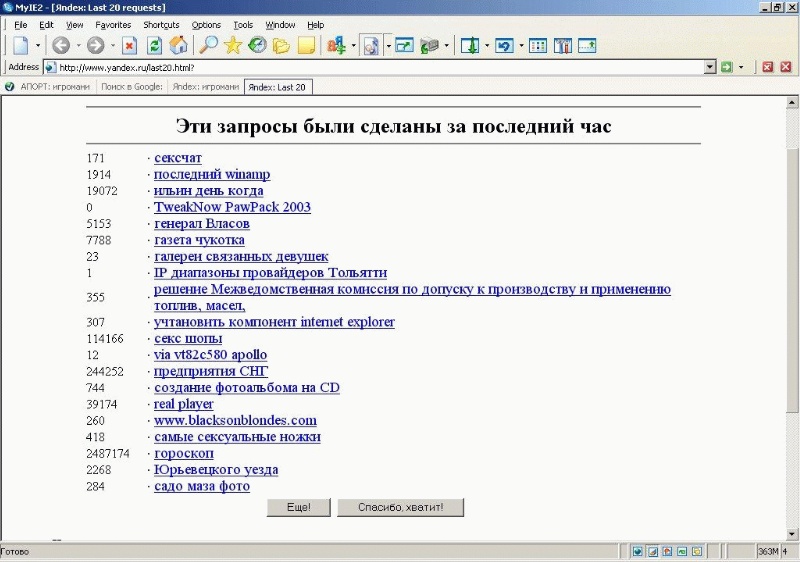The width and height of the screenshot is (800, 562).
Task: Open the File menu
Action: click(20, 25)
